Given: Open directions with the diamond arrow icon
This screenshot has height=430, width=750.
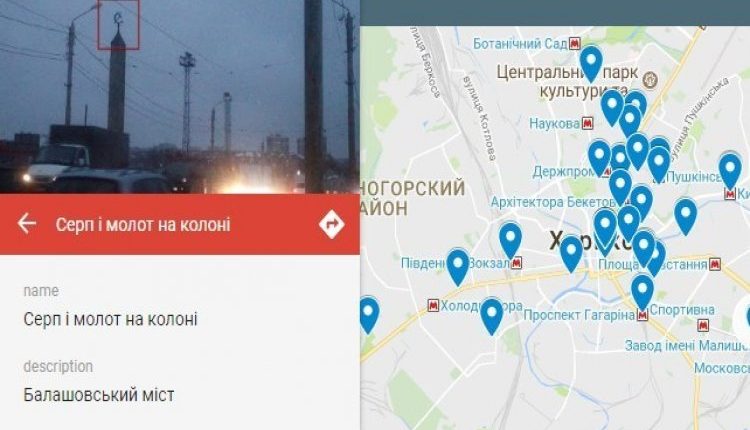Looking at the screenshot, I should pos(331,223).
